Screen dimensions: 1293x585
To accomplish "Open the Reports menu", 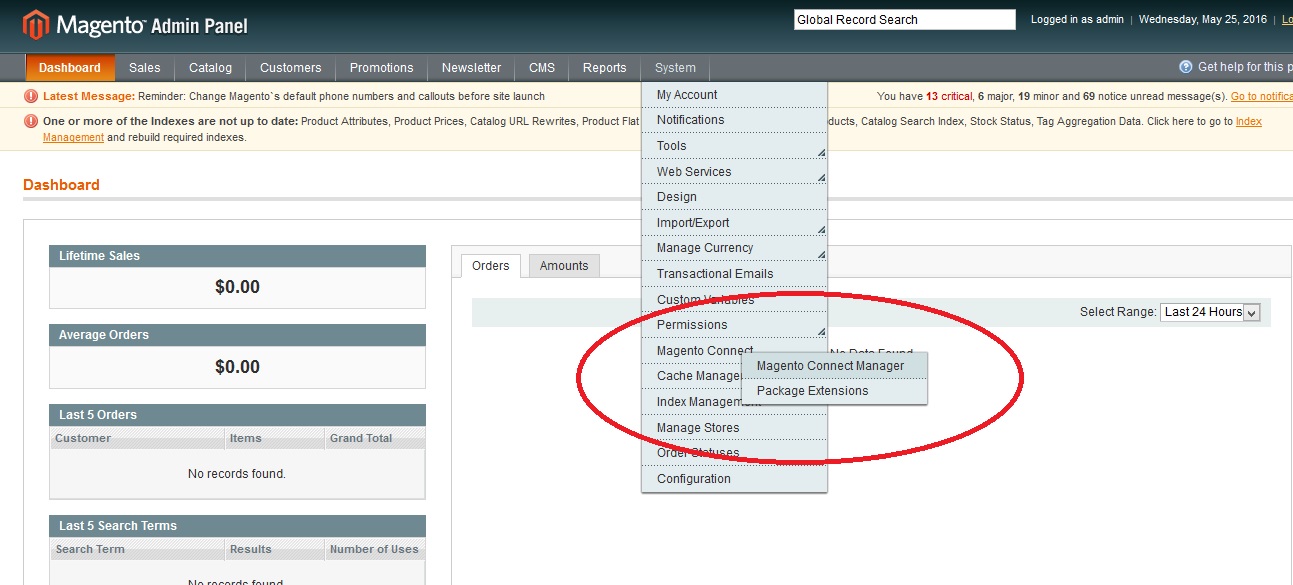I will tap(604, 68).
